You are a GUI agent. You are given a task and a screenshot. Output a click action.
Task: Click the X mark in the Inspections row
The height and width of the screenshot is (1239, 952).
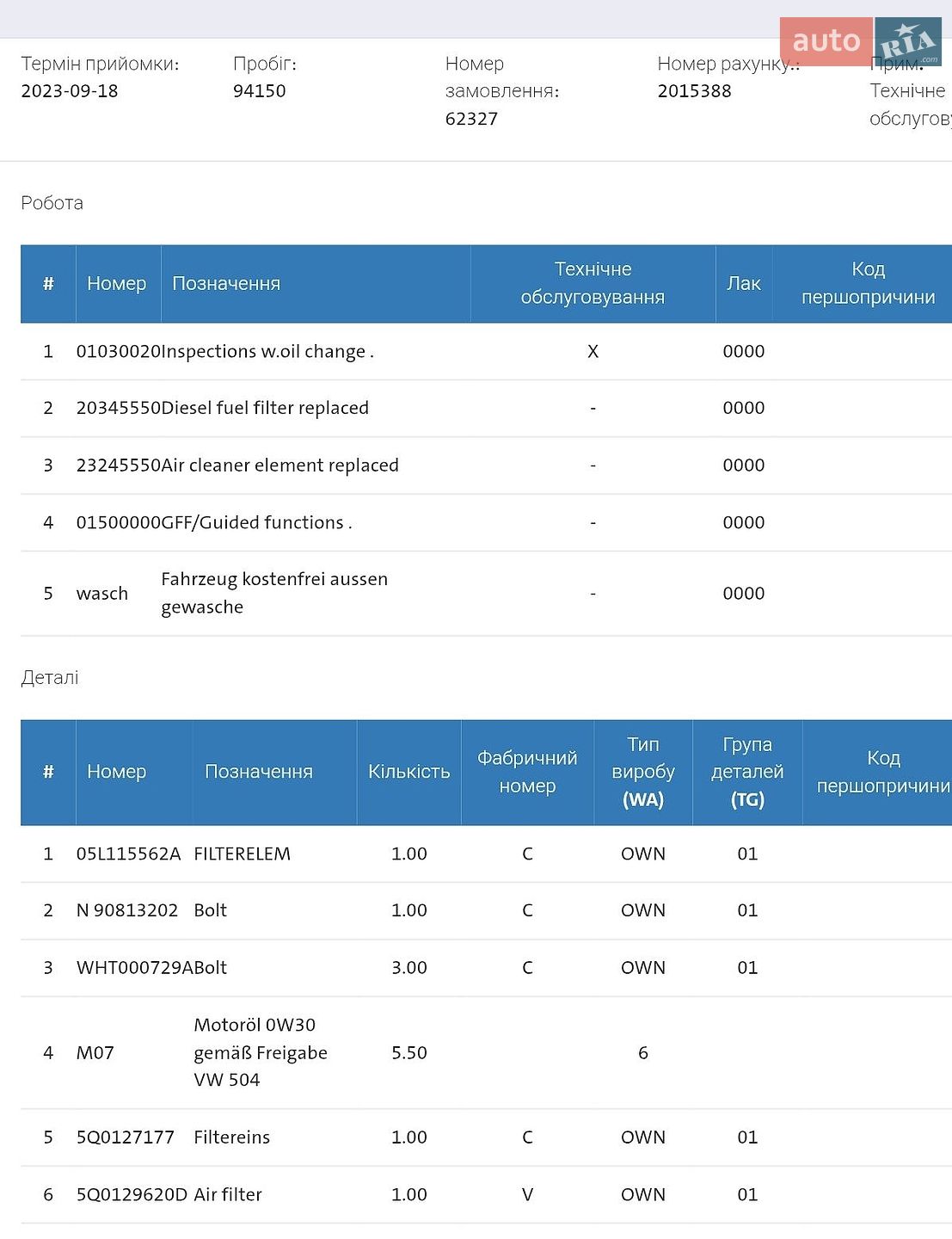[593, 351]
